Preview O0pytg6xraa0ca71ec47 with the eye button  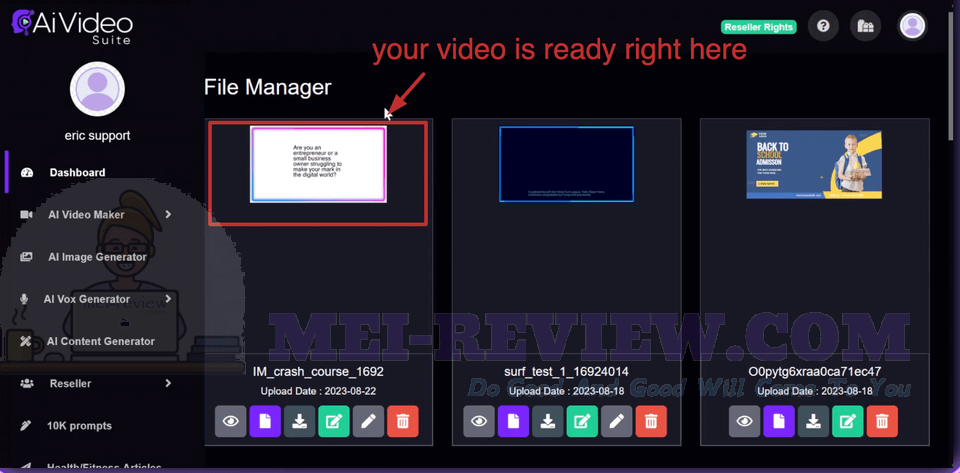(744, 421)
